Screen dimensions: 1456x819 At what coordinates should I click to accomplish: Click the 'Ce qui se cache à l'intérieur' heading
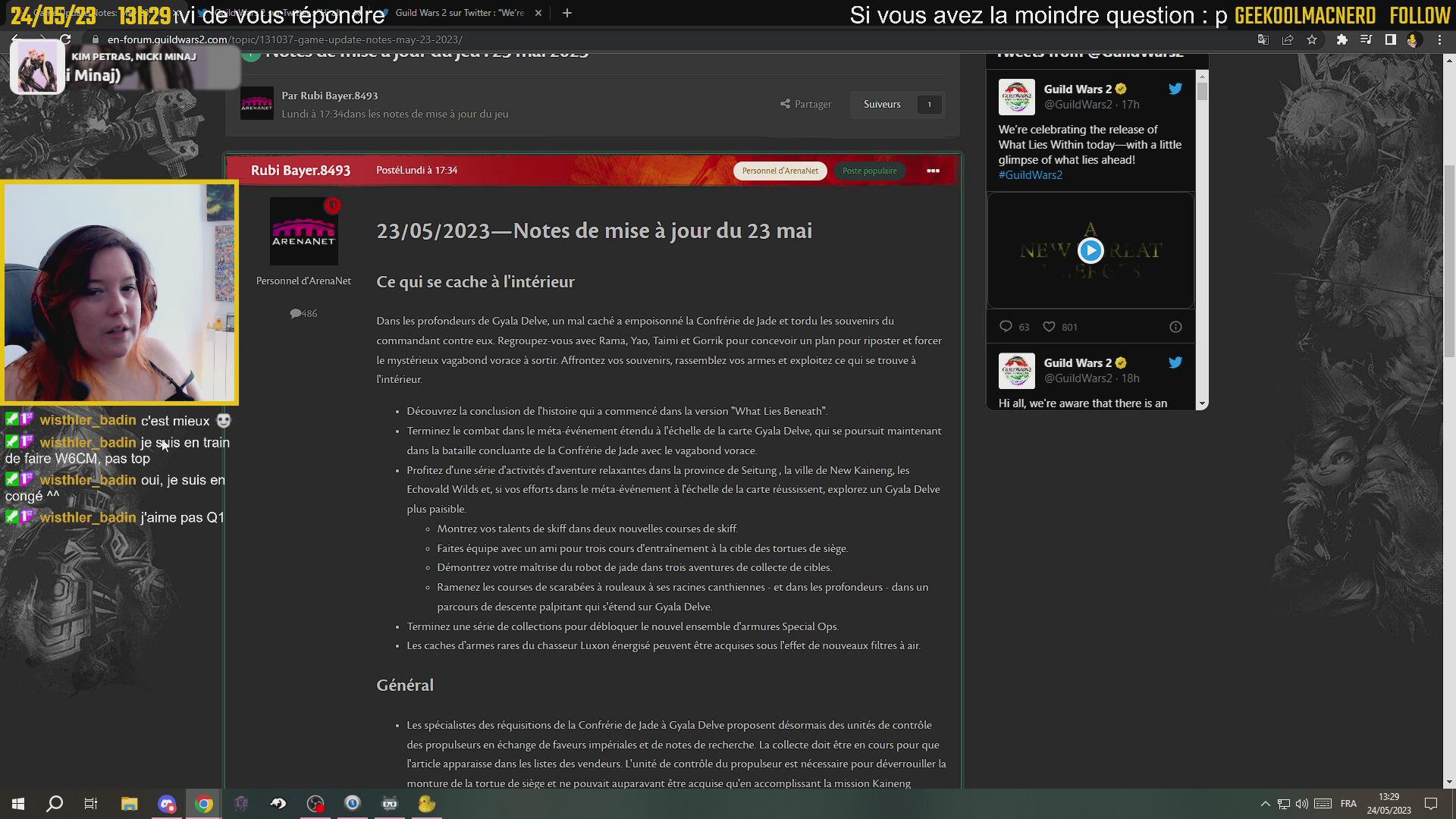(x=475, y=282)
